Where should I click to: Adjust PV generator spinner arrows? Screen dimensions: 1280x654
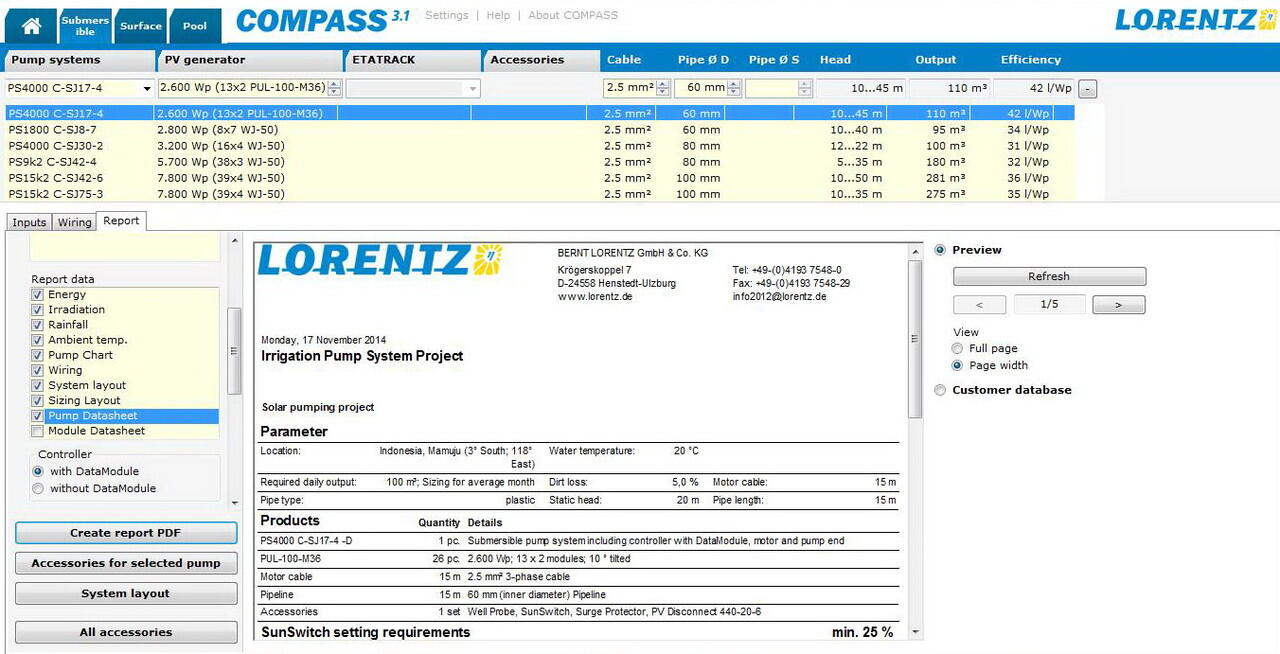pyautogui.click(x=334, y=88)
